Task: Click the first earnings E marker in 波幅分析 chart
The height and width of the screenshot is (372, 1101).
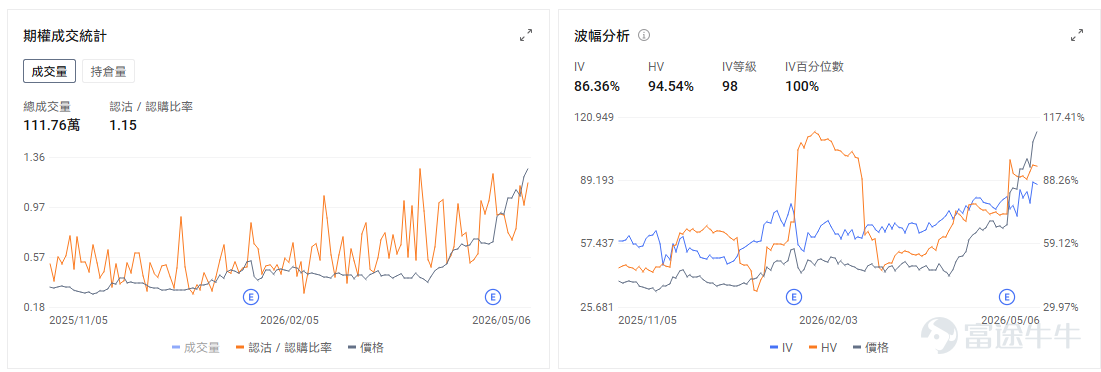Action: coord(793,297)
